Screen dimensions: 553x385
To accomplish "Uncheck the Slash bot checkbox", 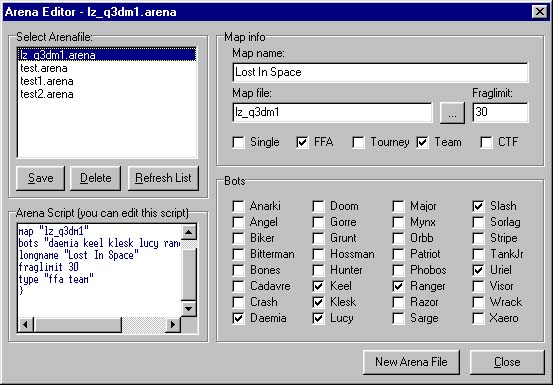I will click(479, 206).
